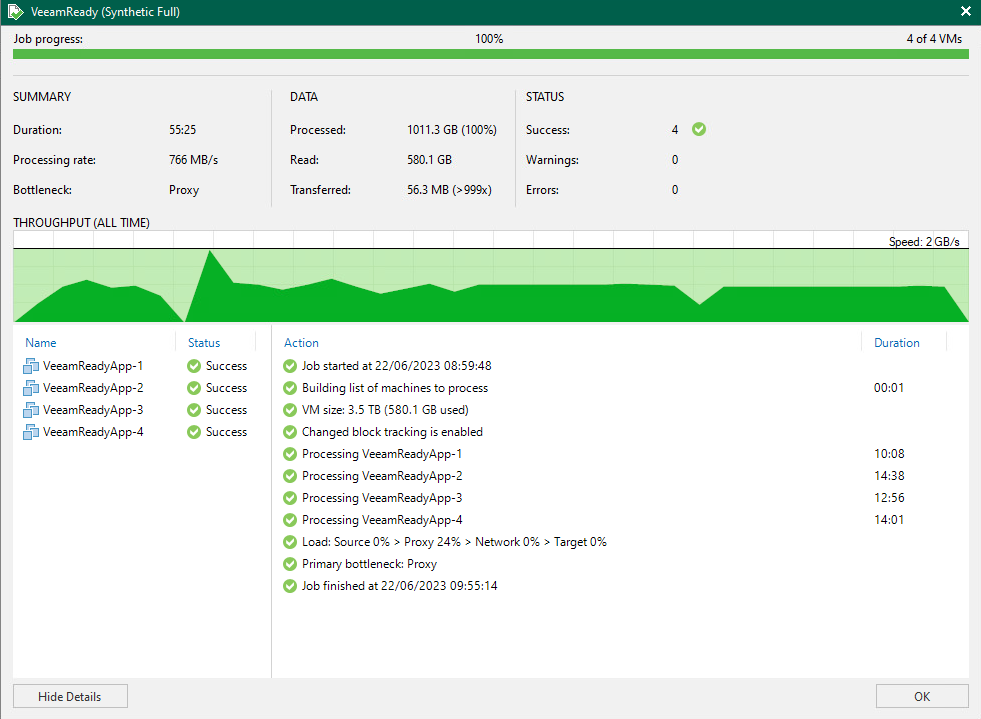Image resolution: width=981 pixels, height=719 pixels.
Task: Select the 'Load: Source 0% > Proxy 24%' entry
Action: tap(454, 542)
